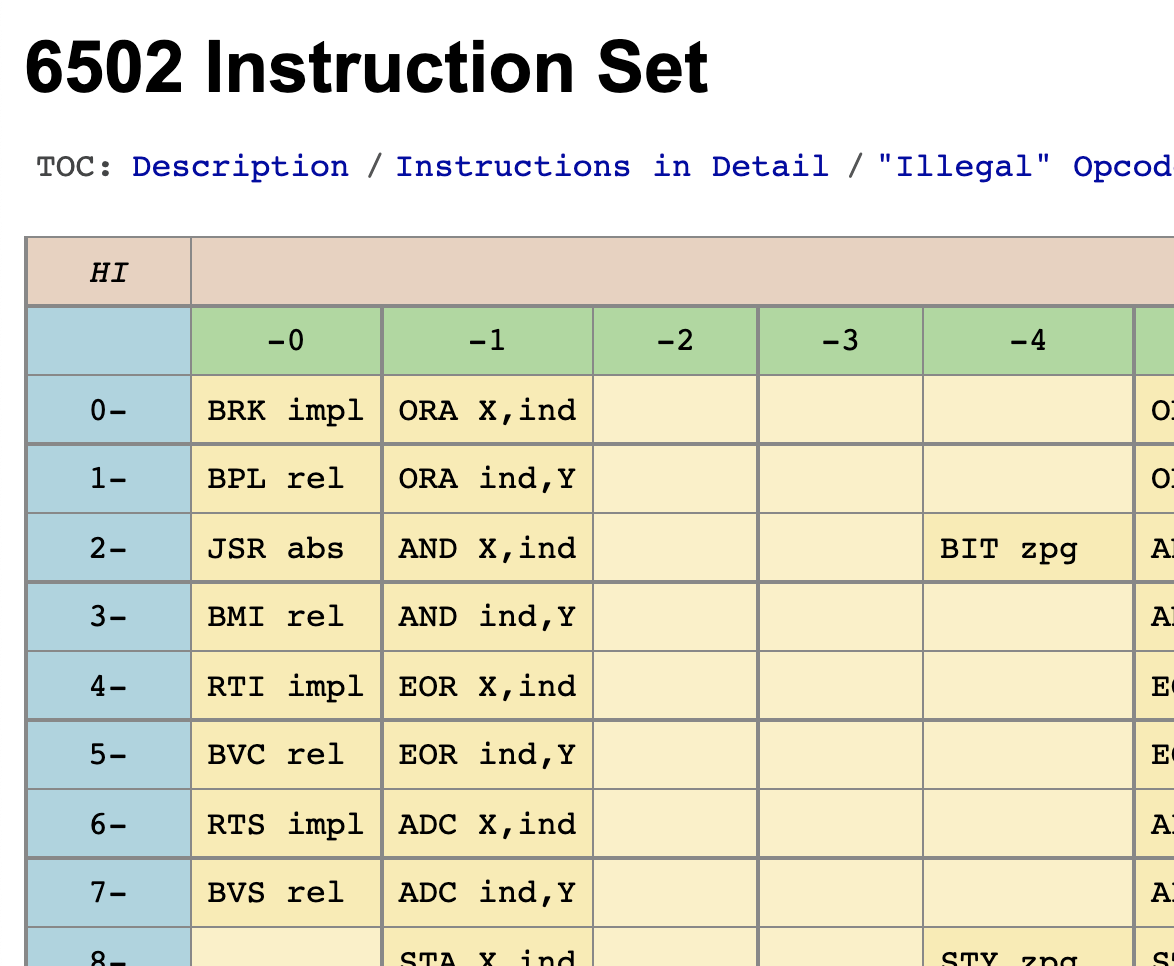
Task: Select the RTS impl table cell
Action: pyautogui.click(x=286, y=824)
